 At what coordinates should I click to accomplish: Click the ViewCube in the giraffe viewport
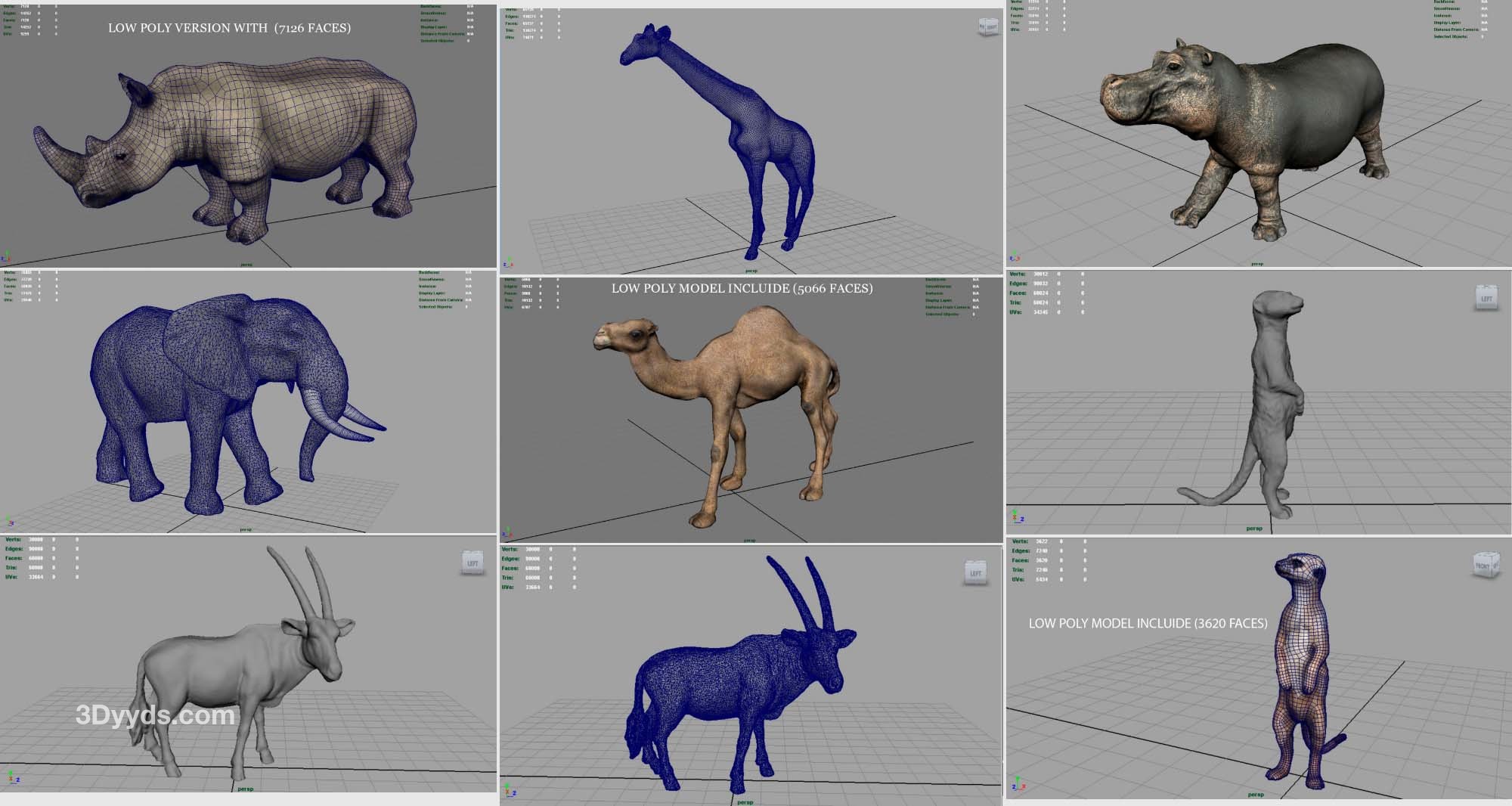[x=988, y=27]
